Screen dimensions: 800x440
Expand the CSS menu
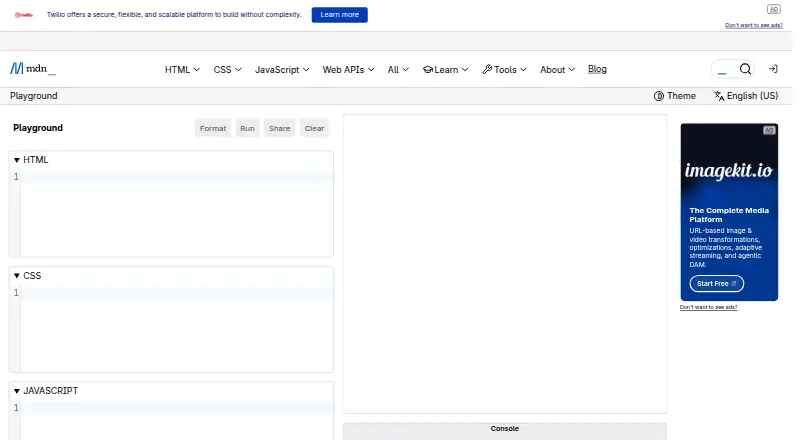click(x=227, y=69)
